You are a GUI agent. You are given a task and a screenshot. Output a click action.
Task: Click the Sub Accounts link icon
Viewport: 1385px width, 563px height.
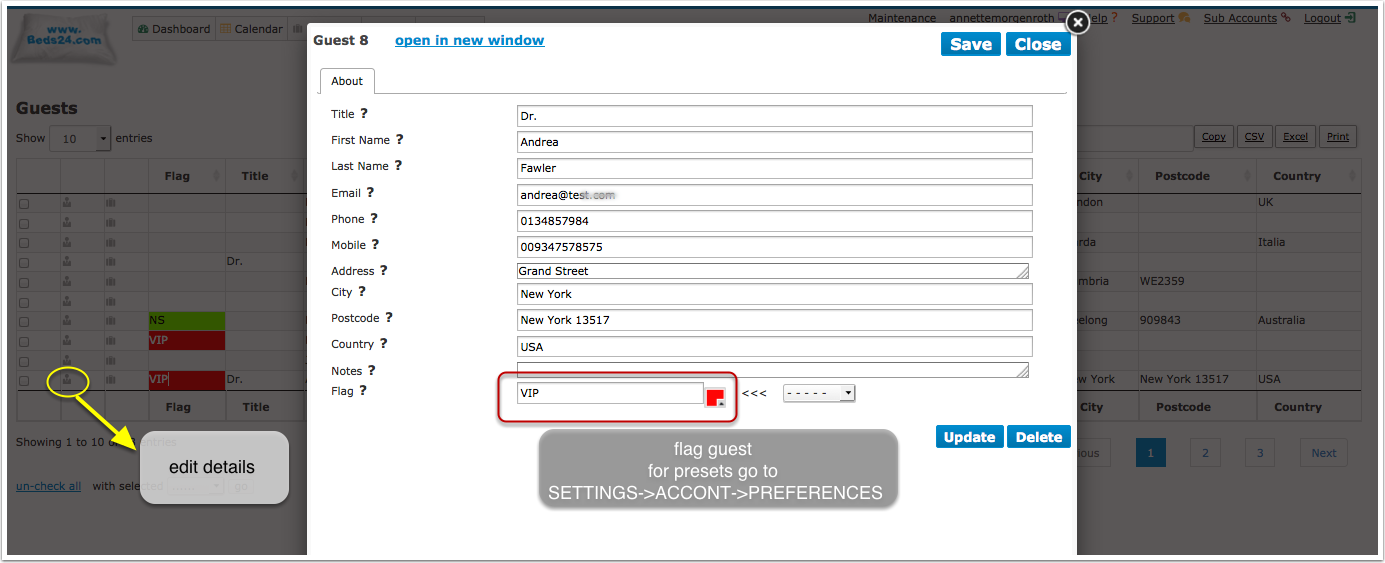point(1285,18)
